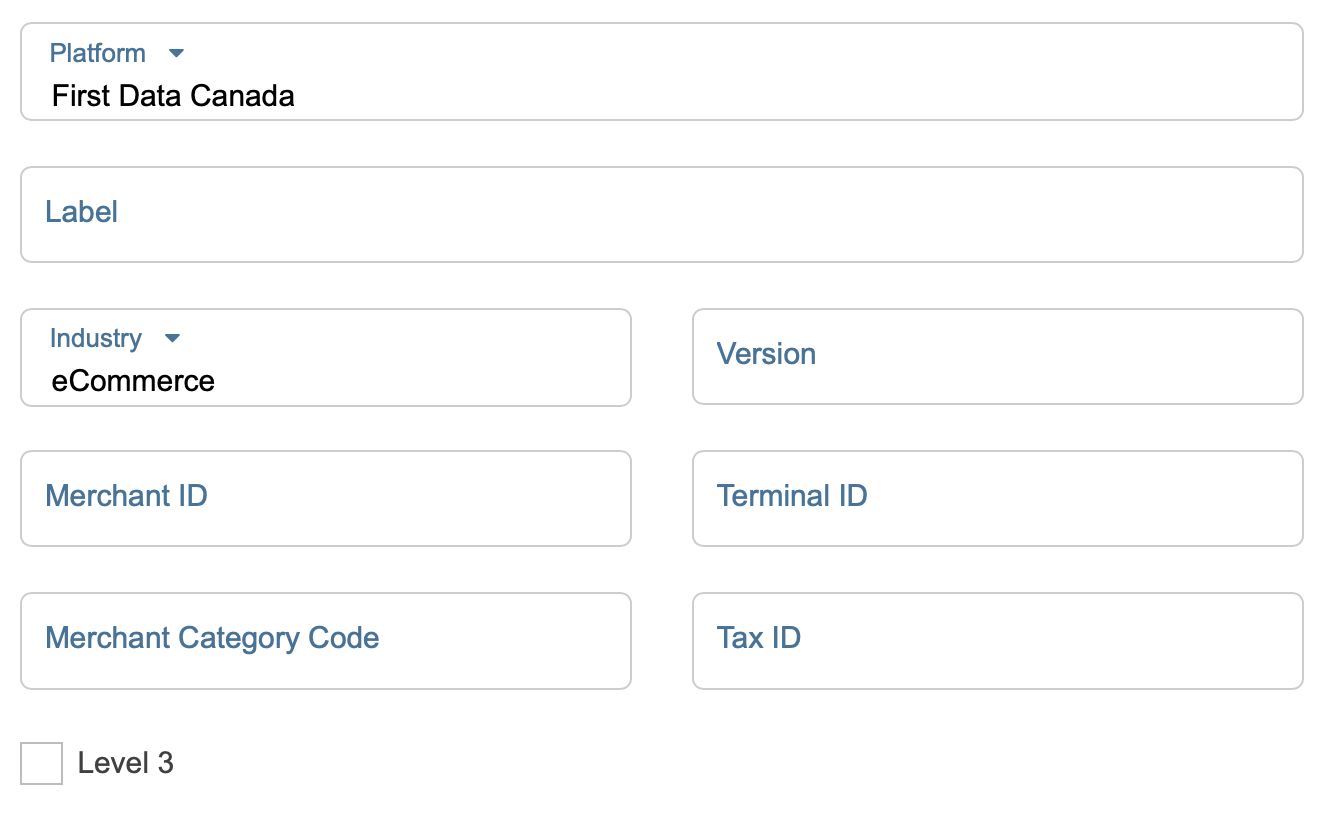
Task: Click the Platform caption text
Action: [98, 53]
